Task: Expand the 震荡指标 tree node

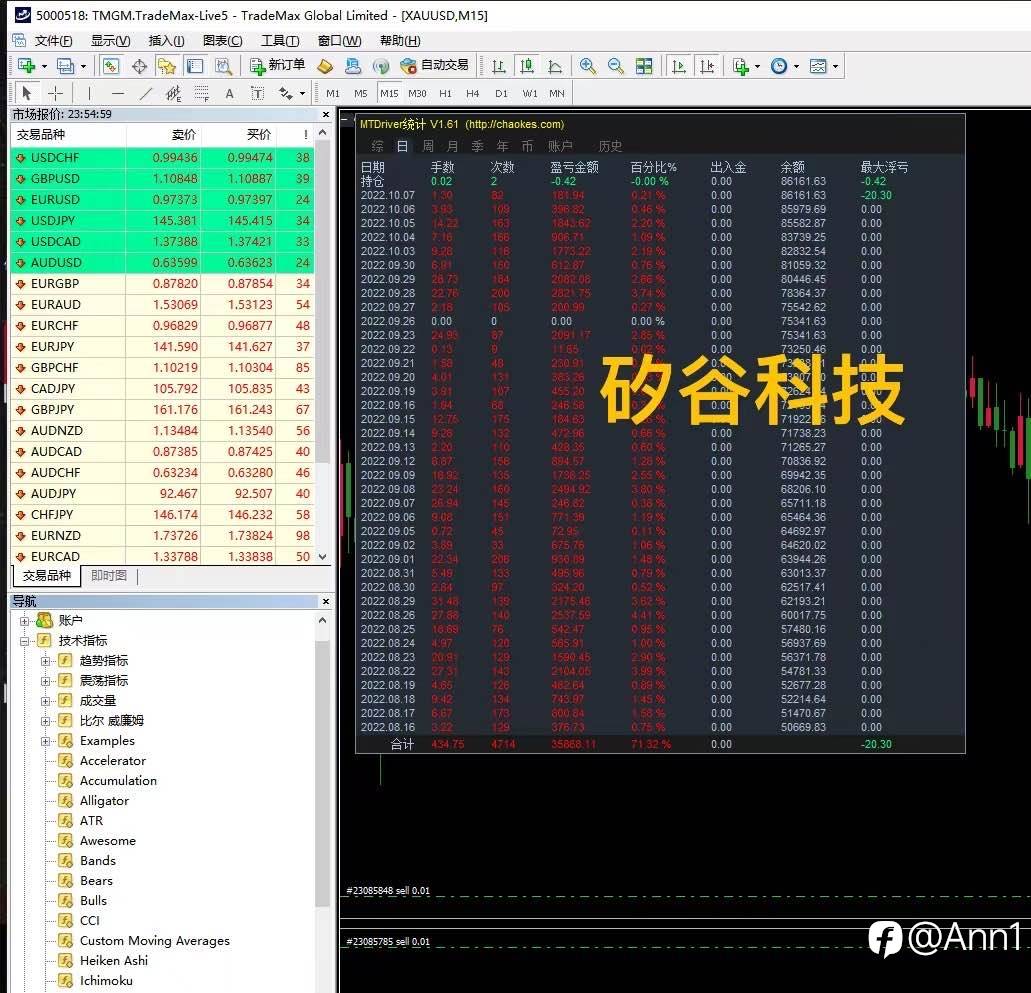Action: (x=45, y=681)
